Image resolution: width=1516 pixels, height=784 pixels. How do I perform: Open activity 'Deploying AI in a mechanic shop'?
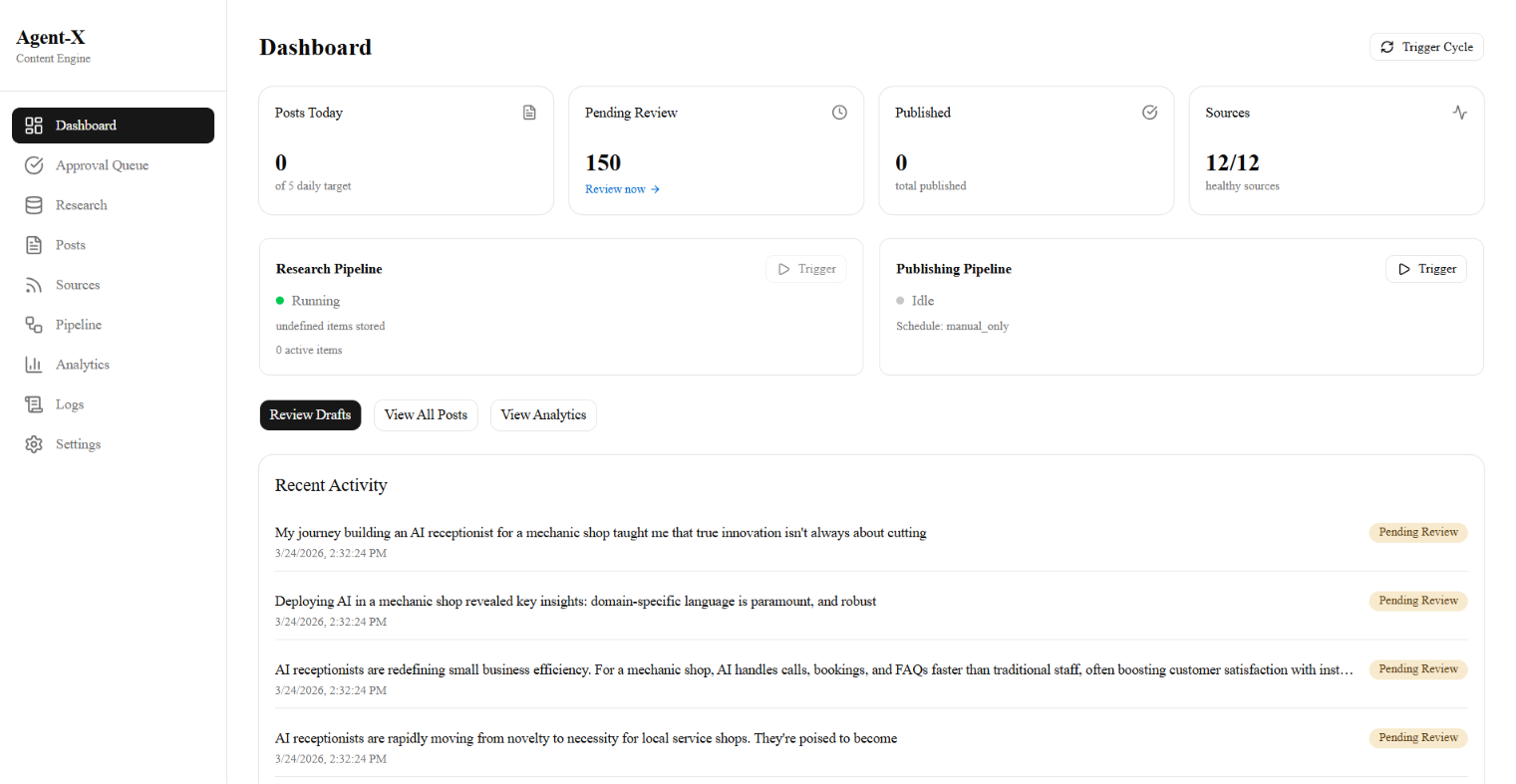[x=575, y=602]
